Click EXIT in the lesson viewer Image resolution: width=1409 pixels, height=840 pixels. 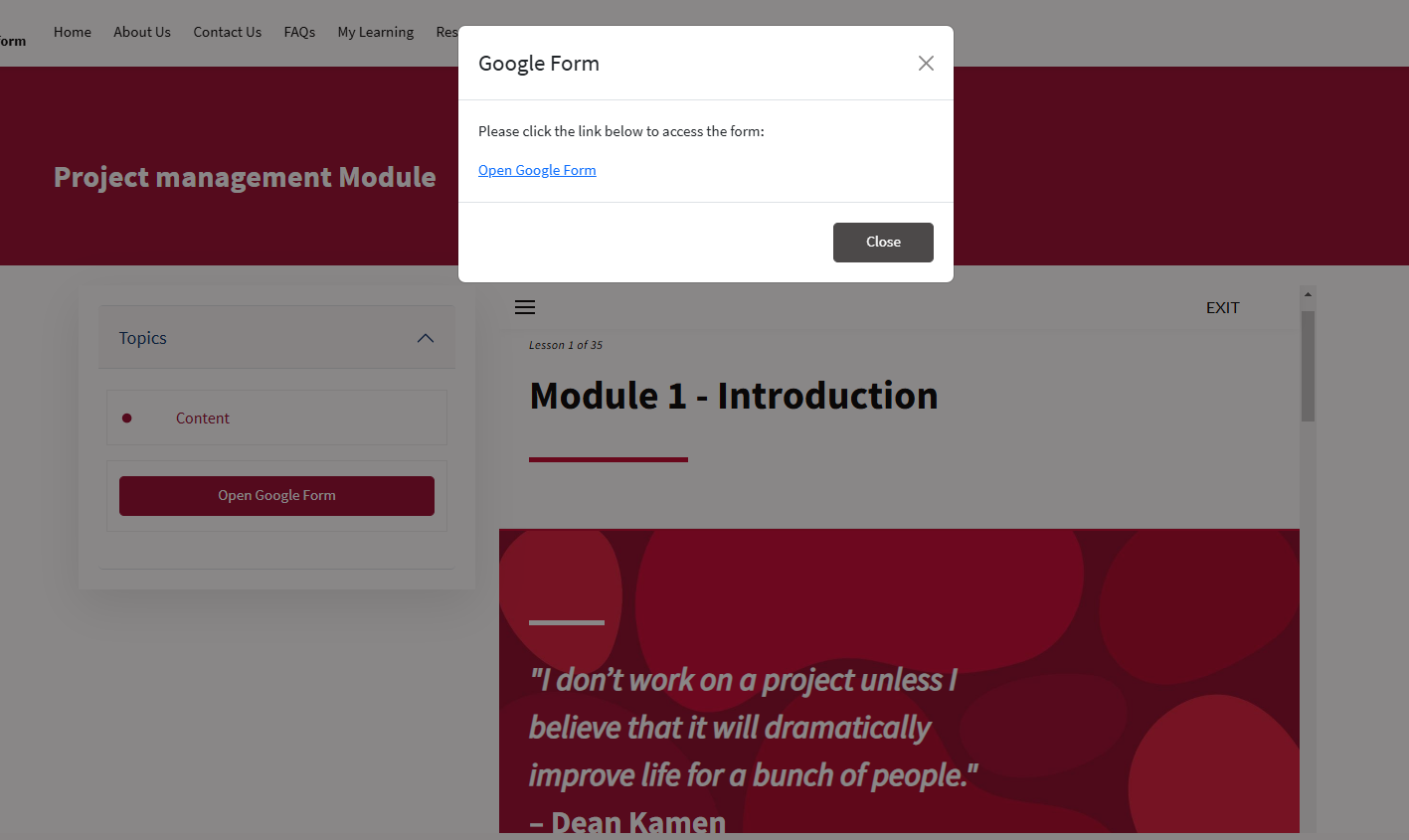click(x=1223, y=308)
